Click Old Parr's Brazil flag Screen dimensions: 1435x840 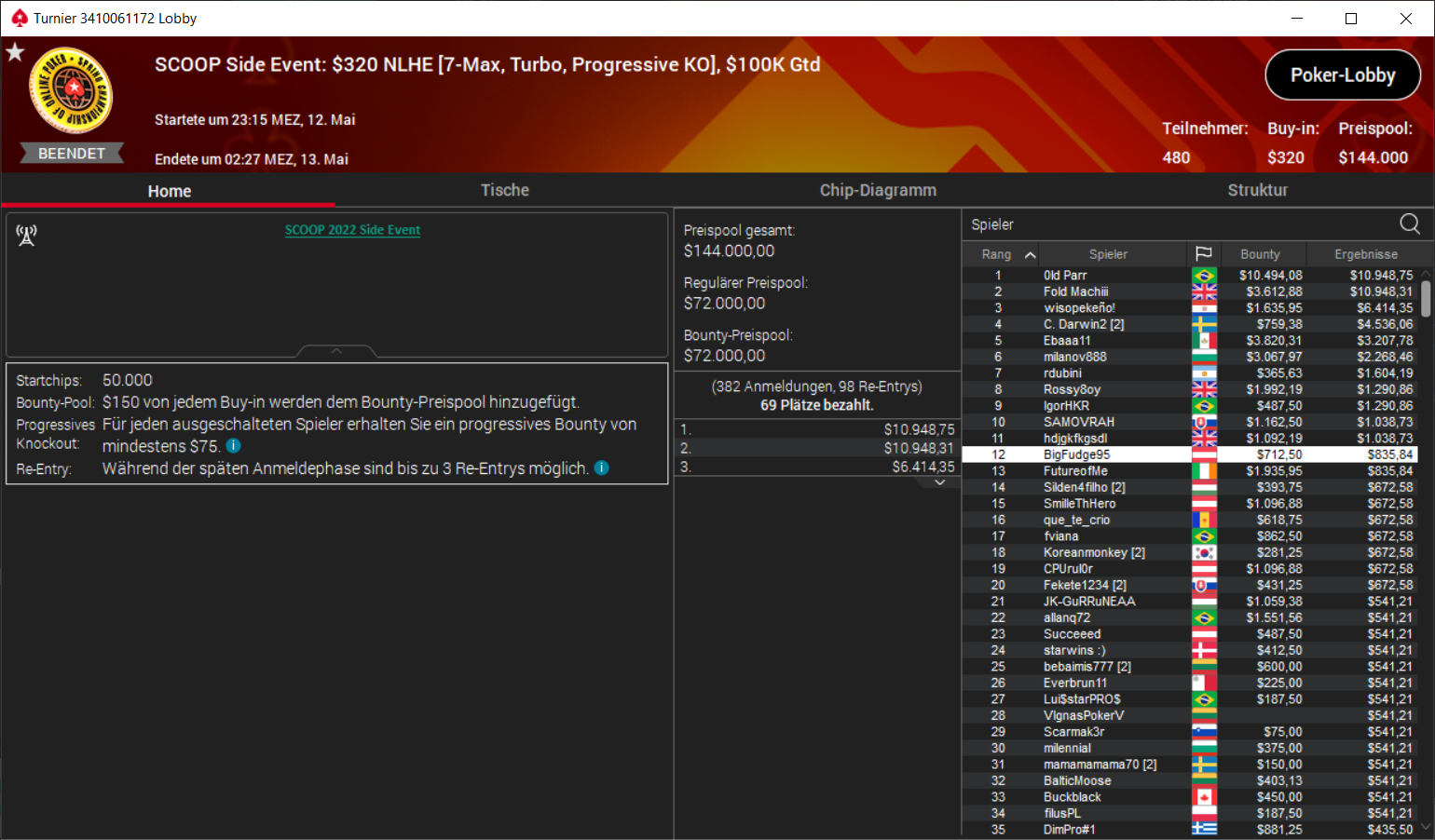(x=1204, y=276)
